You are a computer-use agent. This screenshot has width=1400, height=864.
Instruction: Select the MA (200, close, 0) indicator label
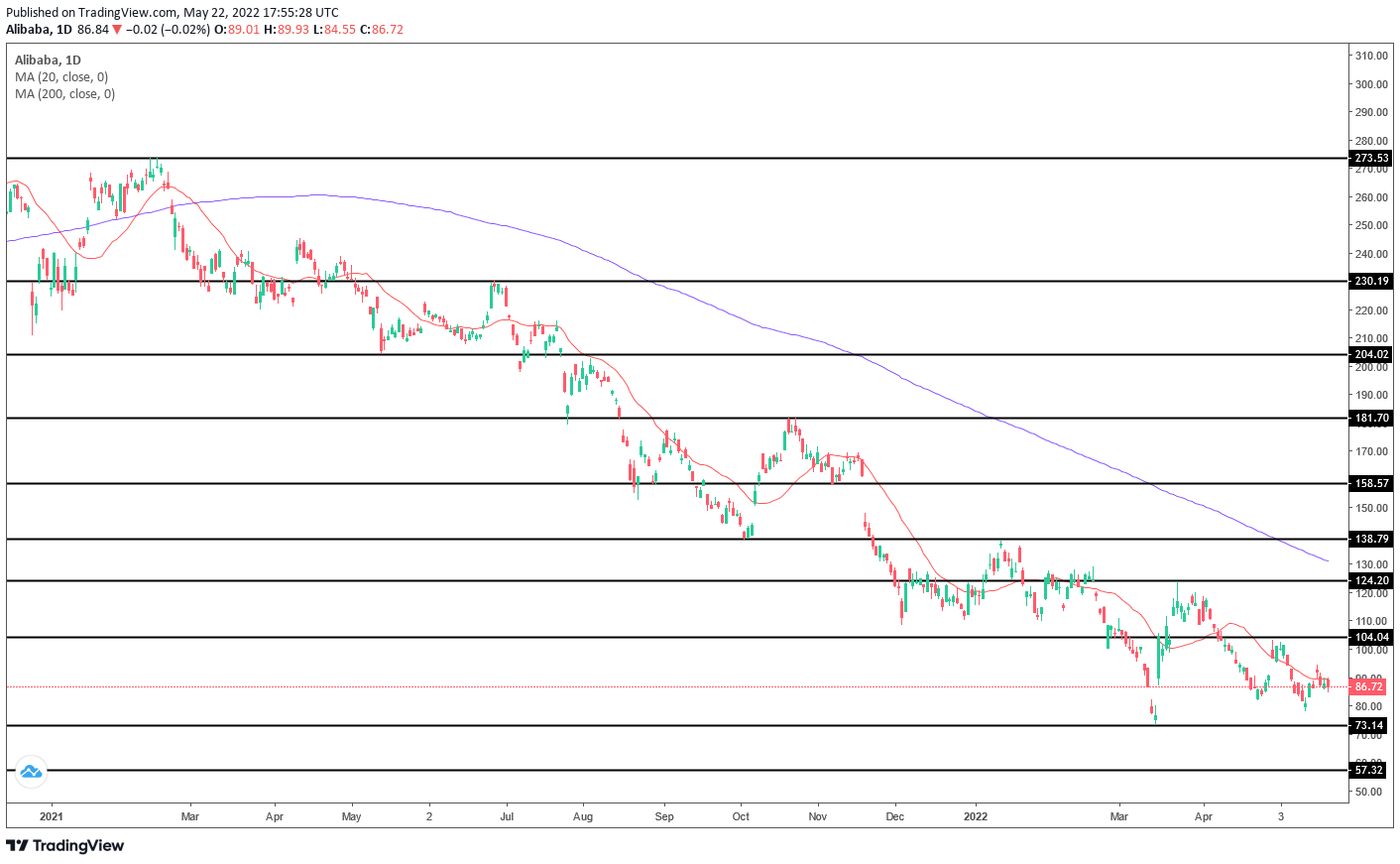(64, 94)
